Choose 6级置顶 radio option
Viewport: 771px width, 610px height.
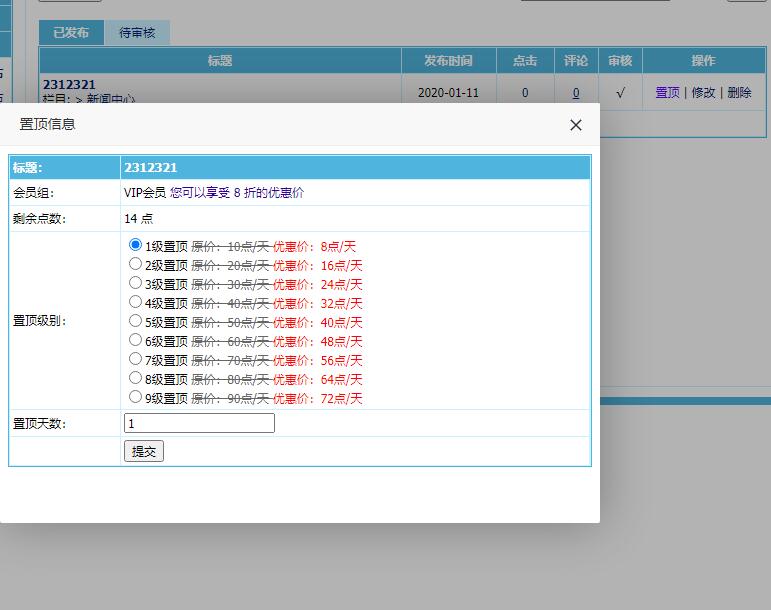tap(135, 340)
